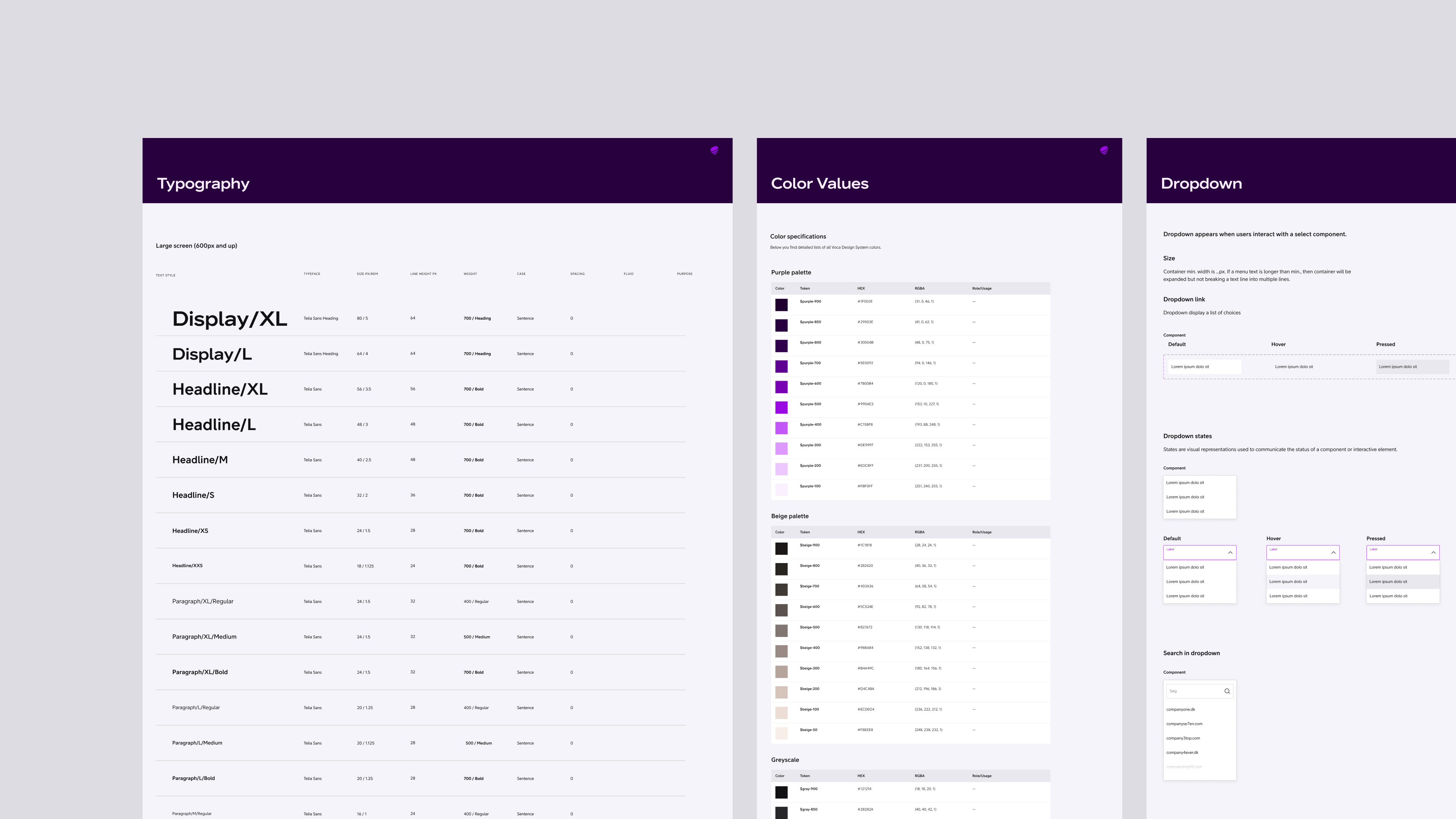The width and height of the screenshot is (1456, 819).
Task: Collapse the Default state Label dropdown chevron
Action: [1230, 552]
